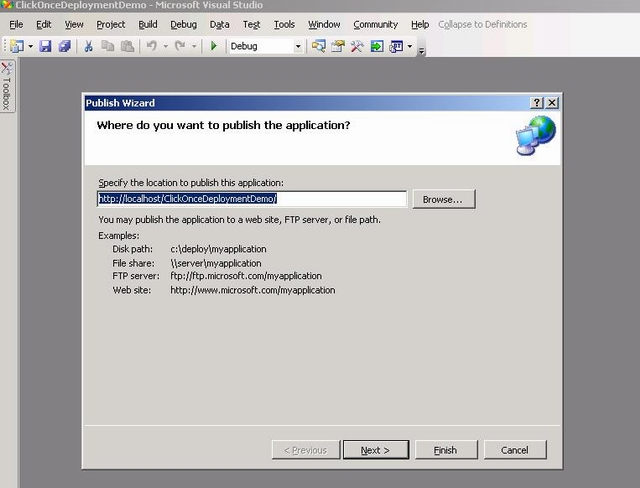Open the View menu
This screenshot has height=488, width=640.
74,24
